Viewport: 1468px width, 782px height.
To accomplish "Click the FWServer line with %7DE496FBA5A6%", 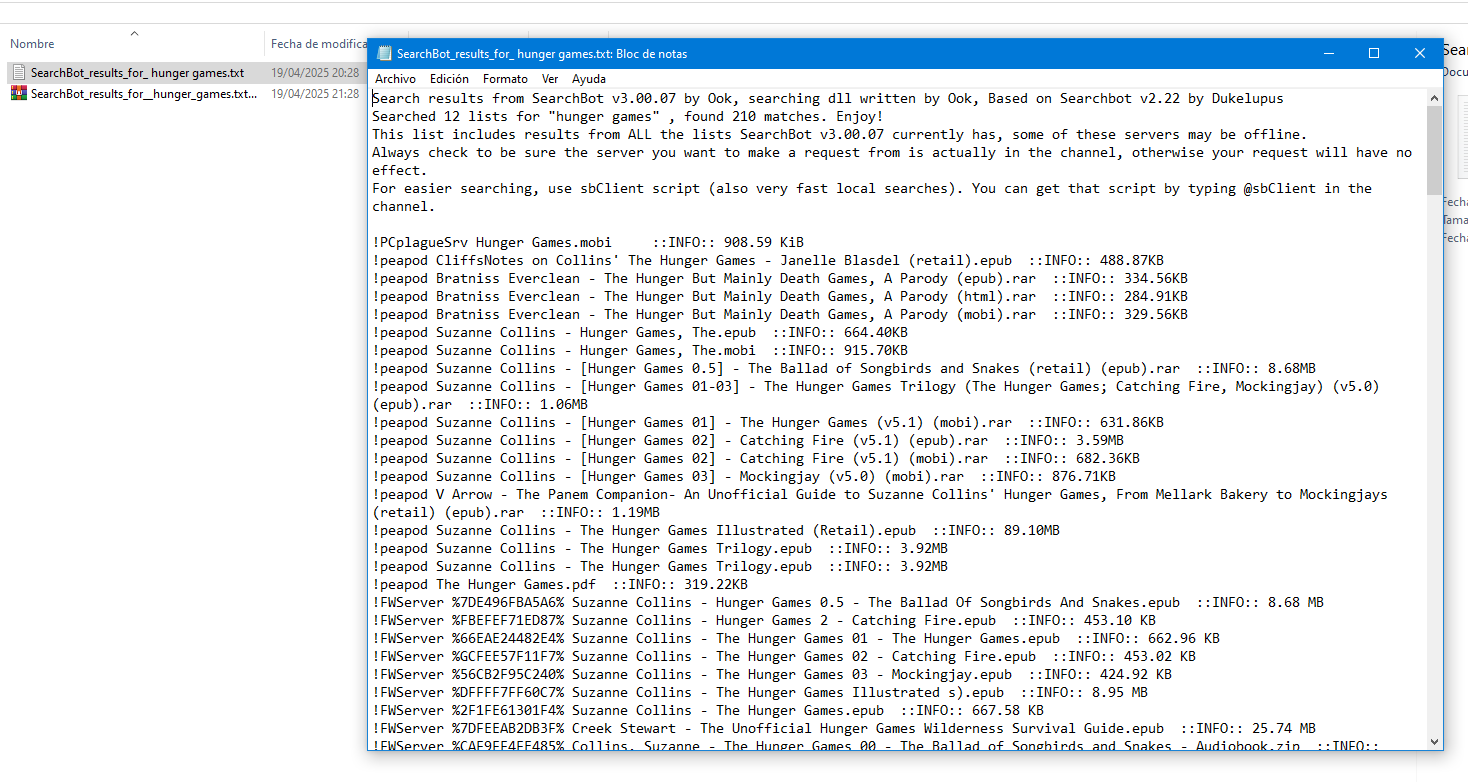I will point(848,602).
